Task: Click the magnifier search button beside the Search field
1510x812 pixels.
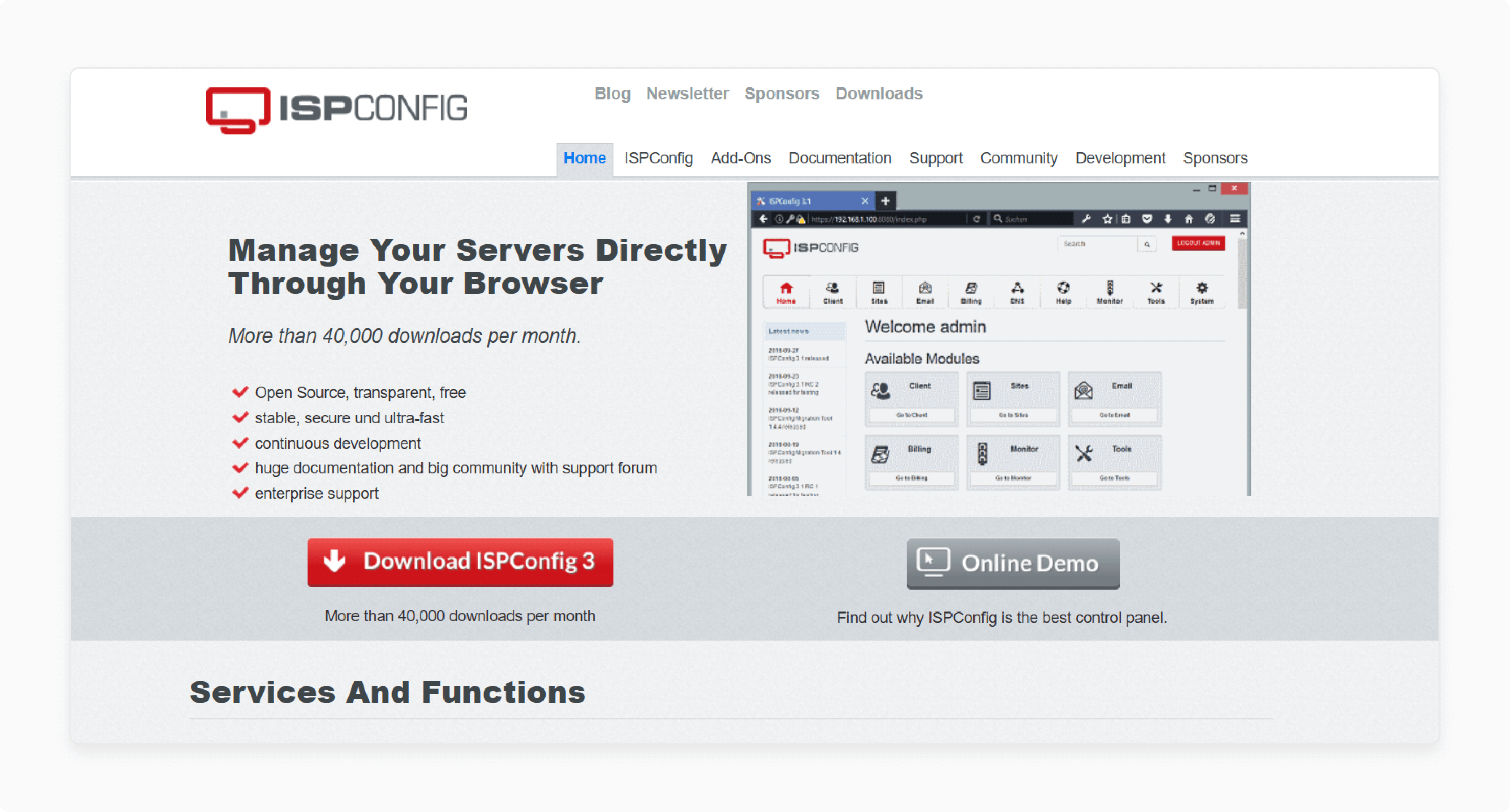Action: coord(1146,244)
